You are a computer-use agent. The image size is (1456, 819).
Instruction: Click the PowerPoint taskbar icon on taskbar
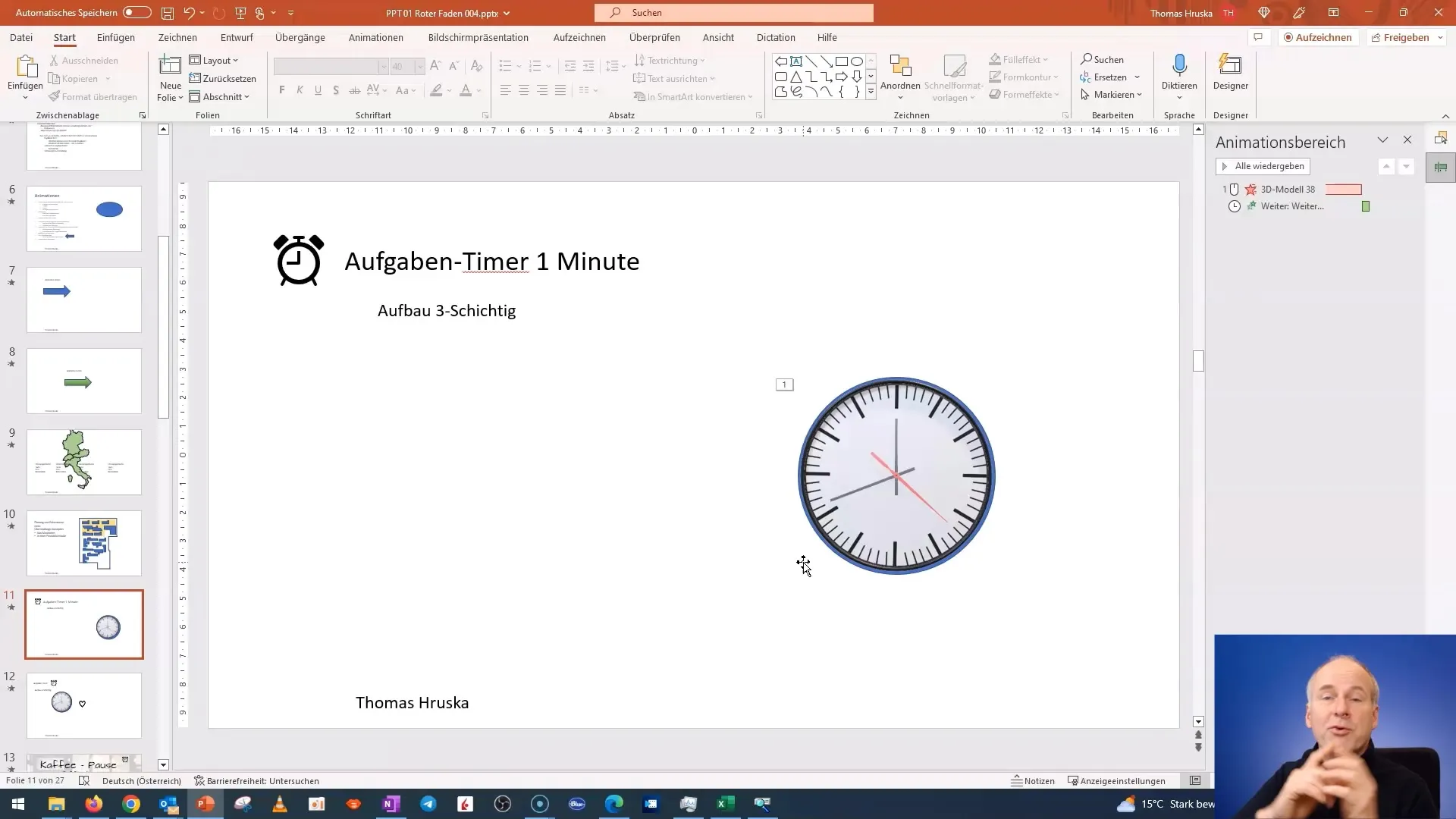tap(206, 803)
